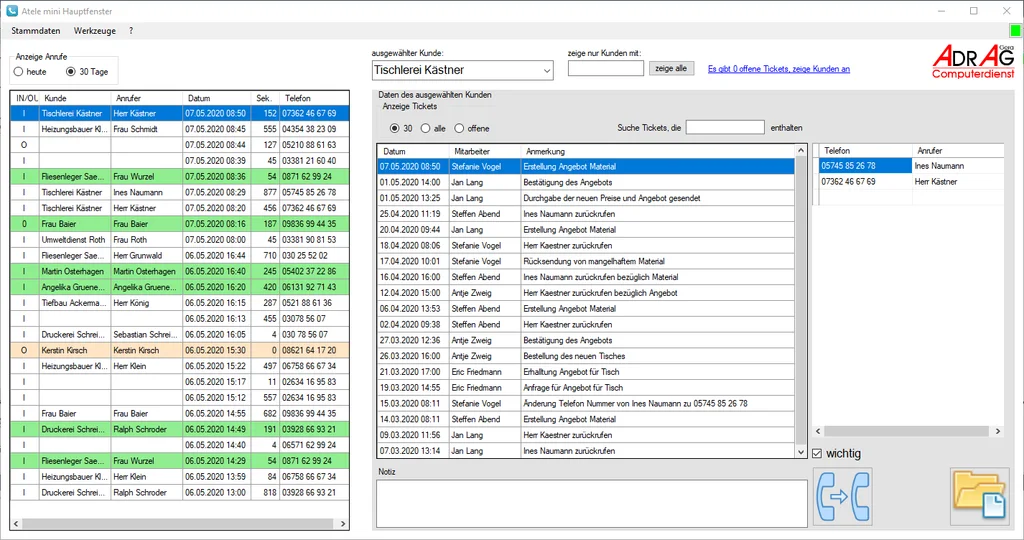Uncheck the wichtig checkbox
The image size is (1024, 540).
817,453
